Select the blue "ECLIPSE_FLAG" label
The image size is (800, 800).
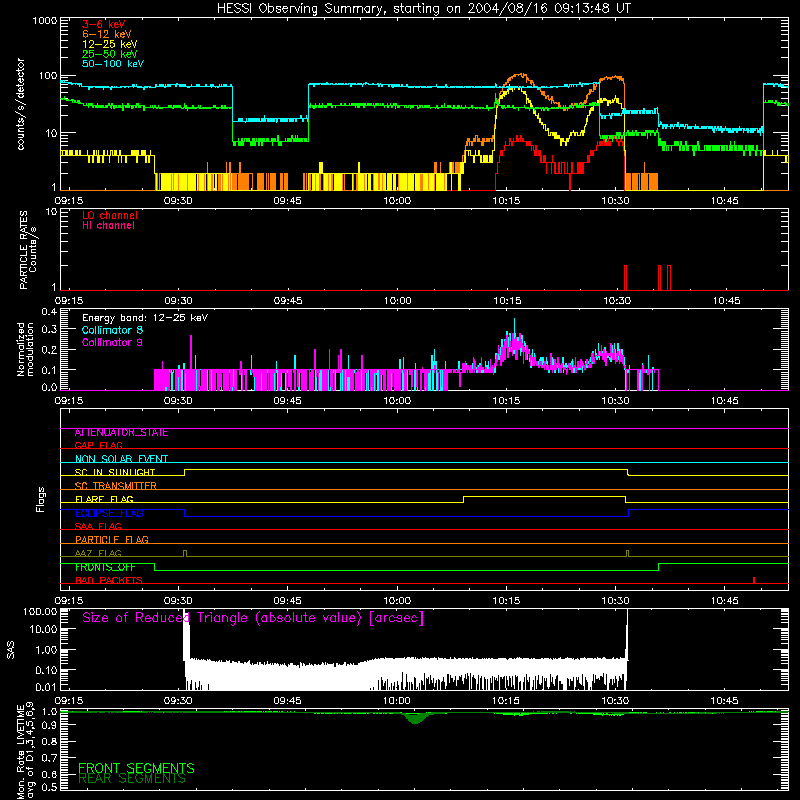tap(109, 513)
